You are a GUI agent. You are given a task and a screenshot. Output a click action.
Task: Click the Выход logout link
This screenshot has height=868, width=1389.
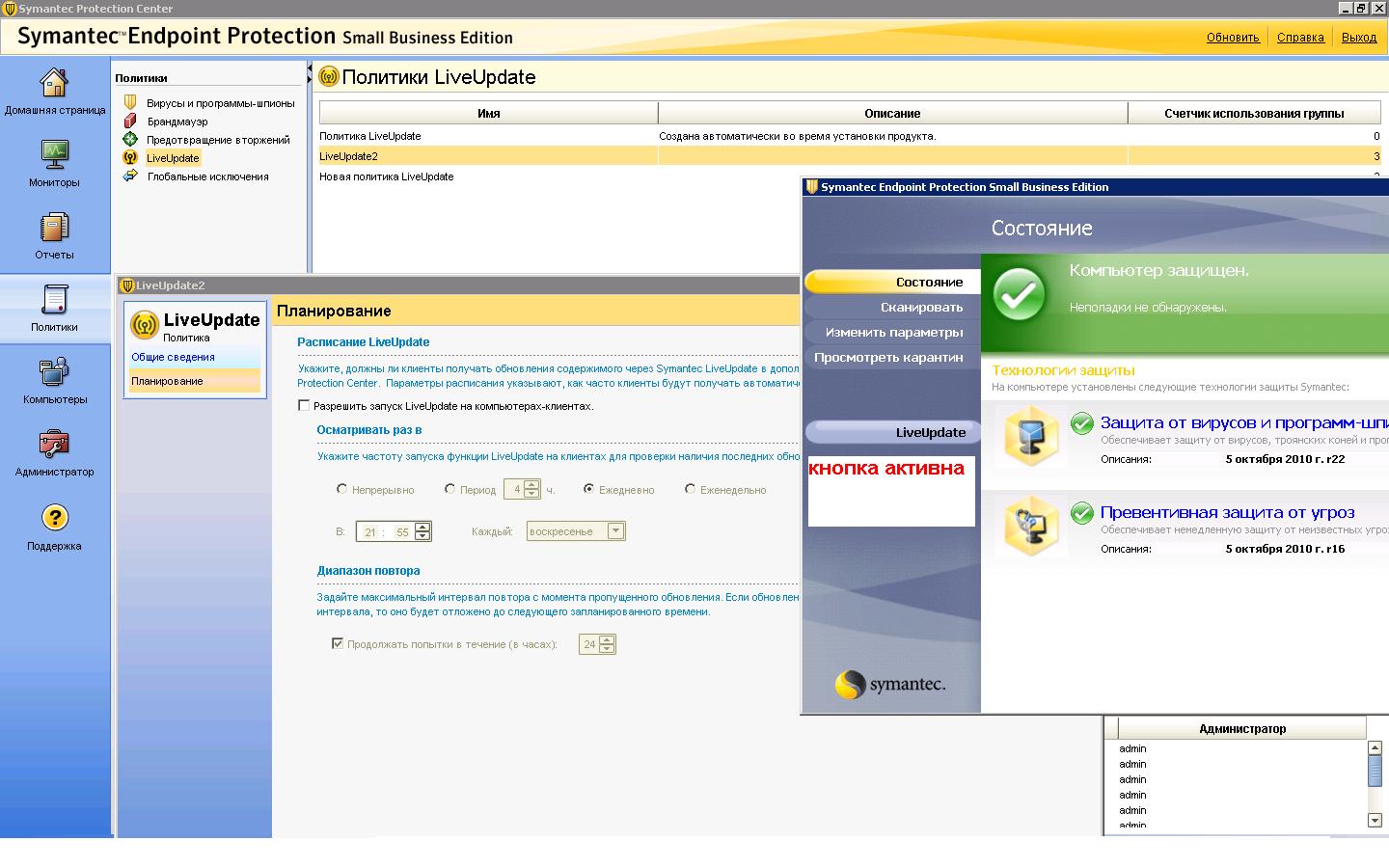[1359, 38]
